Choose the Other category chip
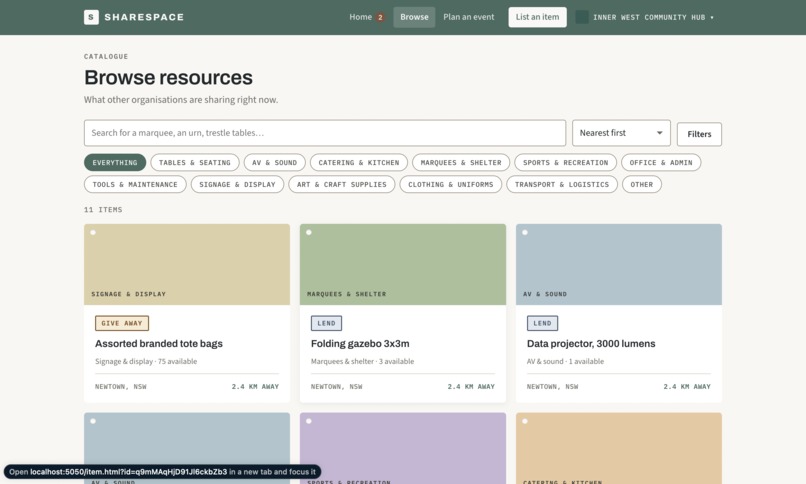Viewport: 806px width, 484px height. tap(642, 184)
